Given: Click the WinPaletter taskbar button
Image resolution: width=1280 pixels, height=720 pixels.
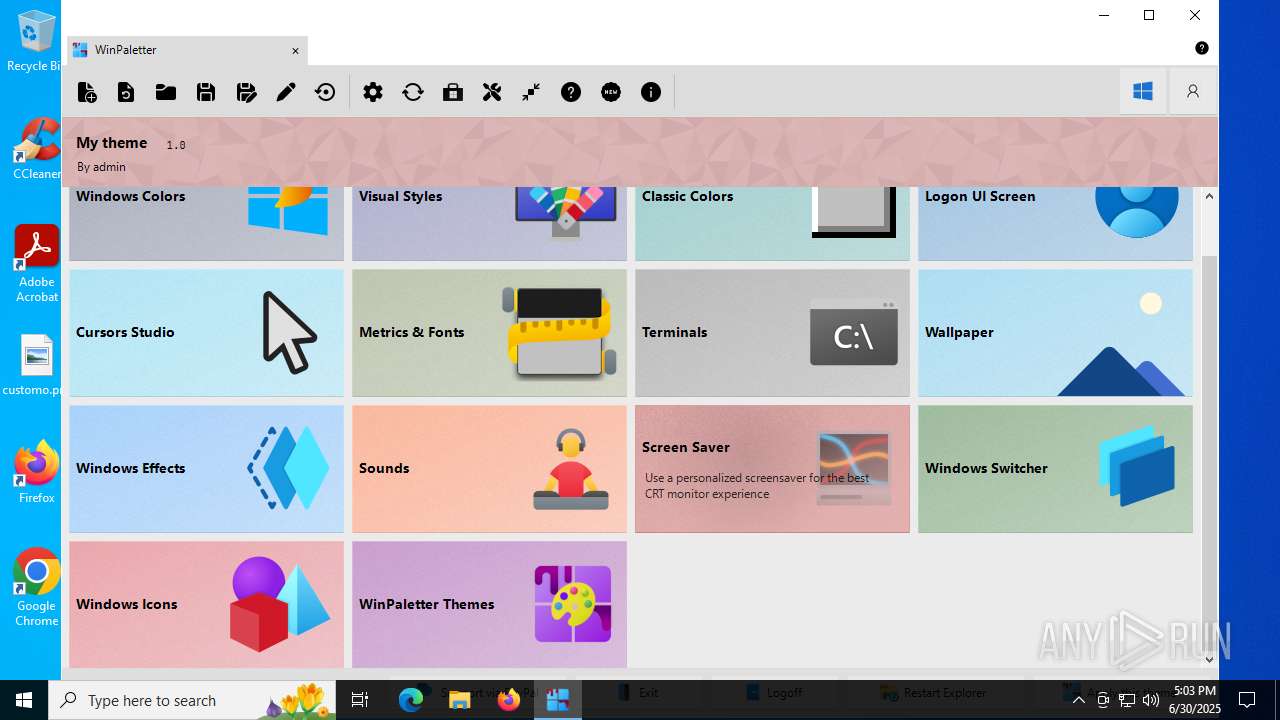Looking at the screenshot, I should coord(558,700).
